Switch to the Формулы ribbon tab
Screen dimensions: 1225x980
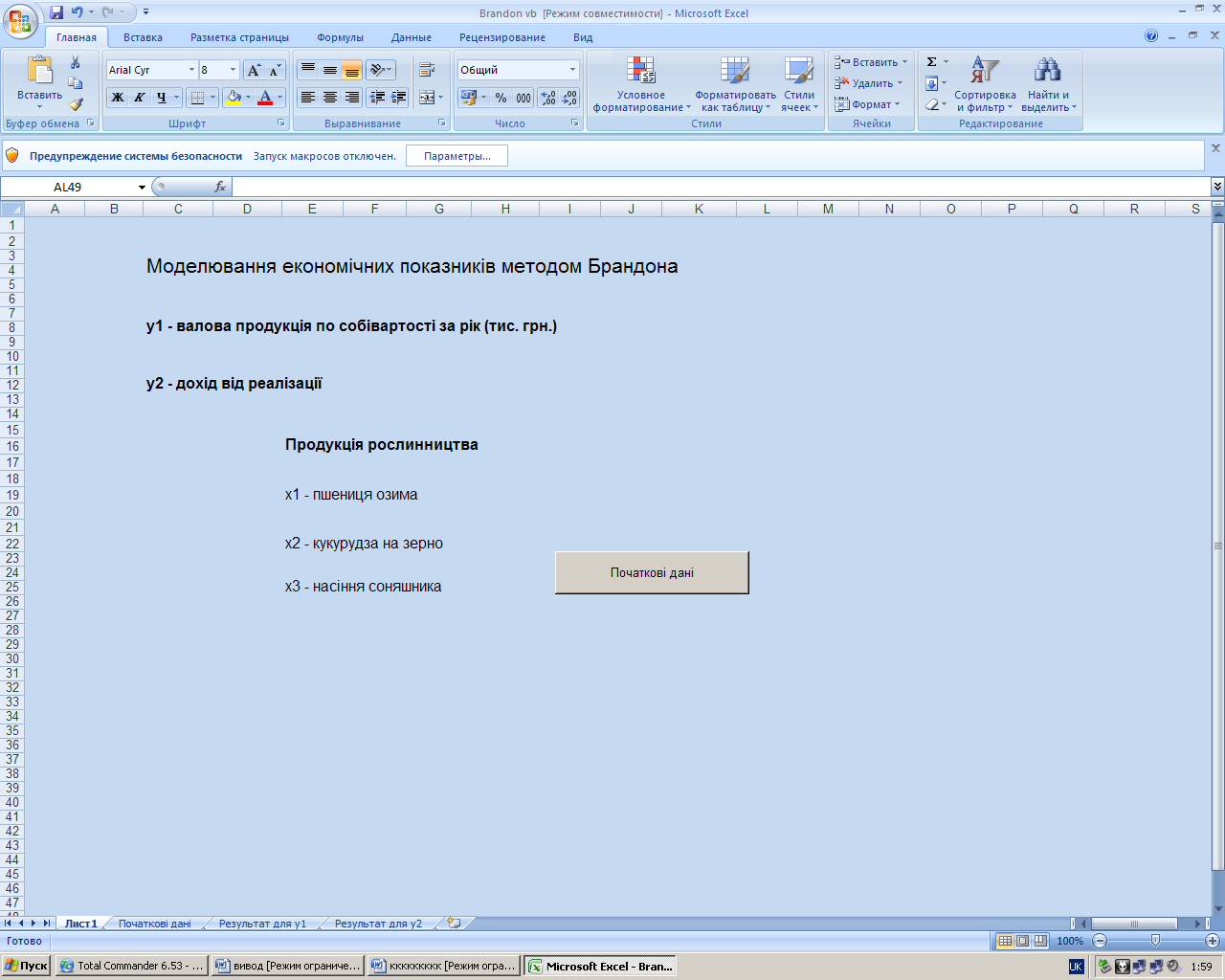click(340, 37)
